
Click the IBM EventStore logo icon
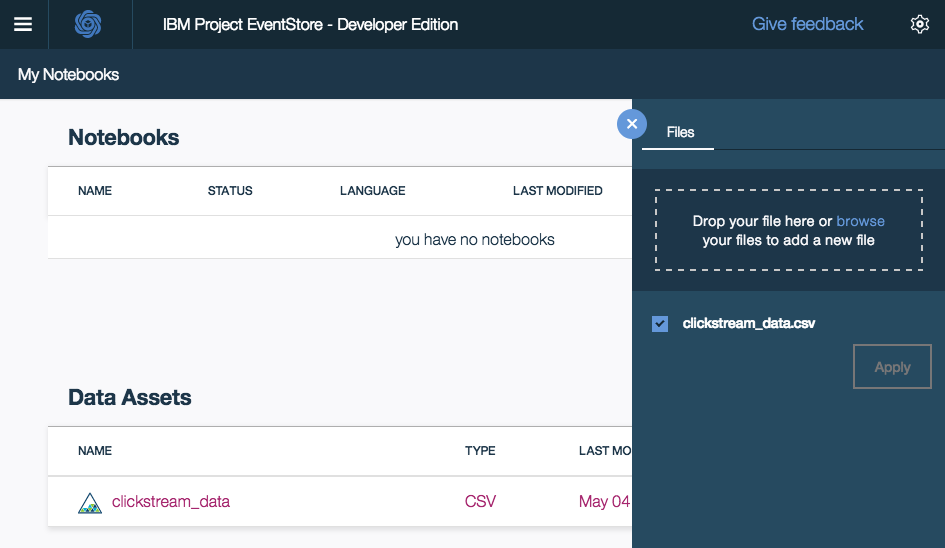click(89, 24)
